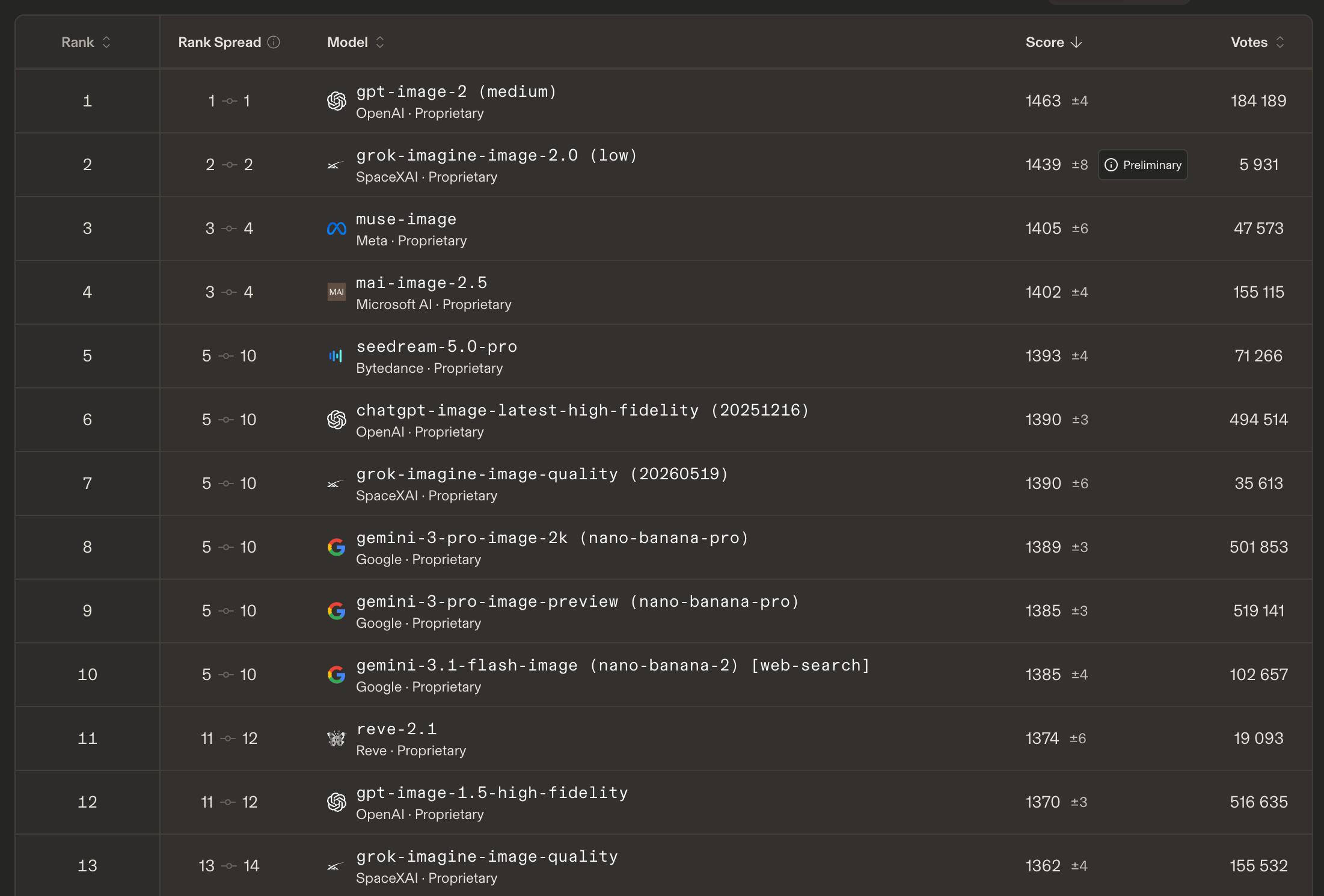Click votes value 516 635
The image size is (1324, 896).
1258,802
